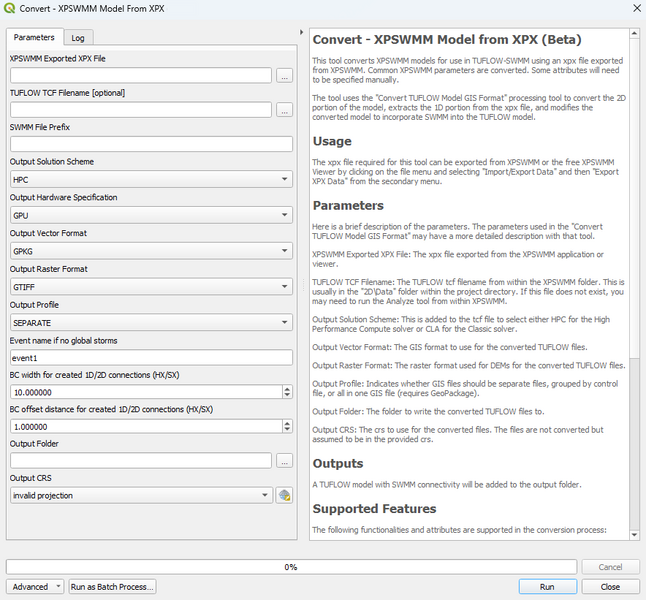Click the Select CRS globe icon
The height and width of the screenshot is (600, 646).
click(284, 495)
